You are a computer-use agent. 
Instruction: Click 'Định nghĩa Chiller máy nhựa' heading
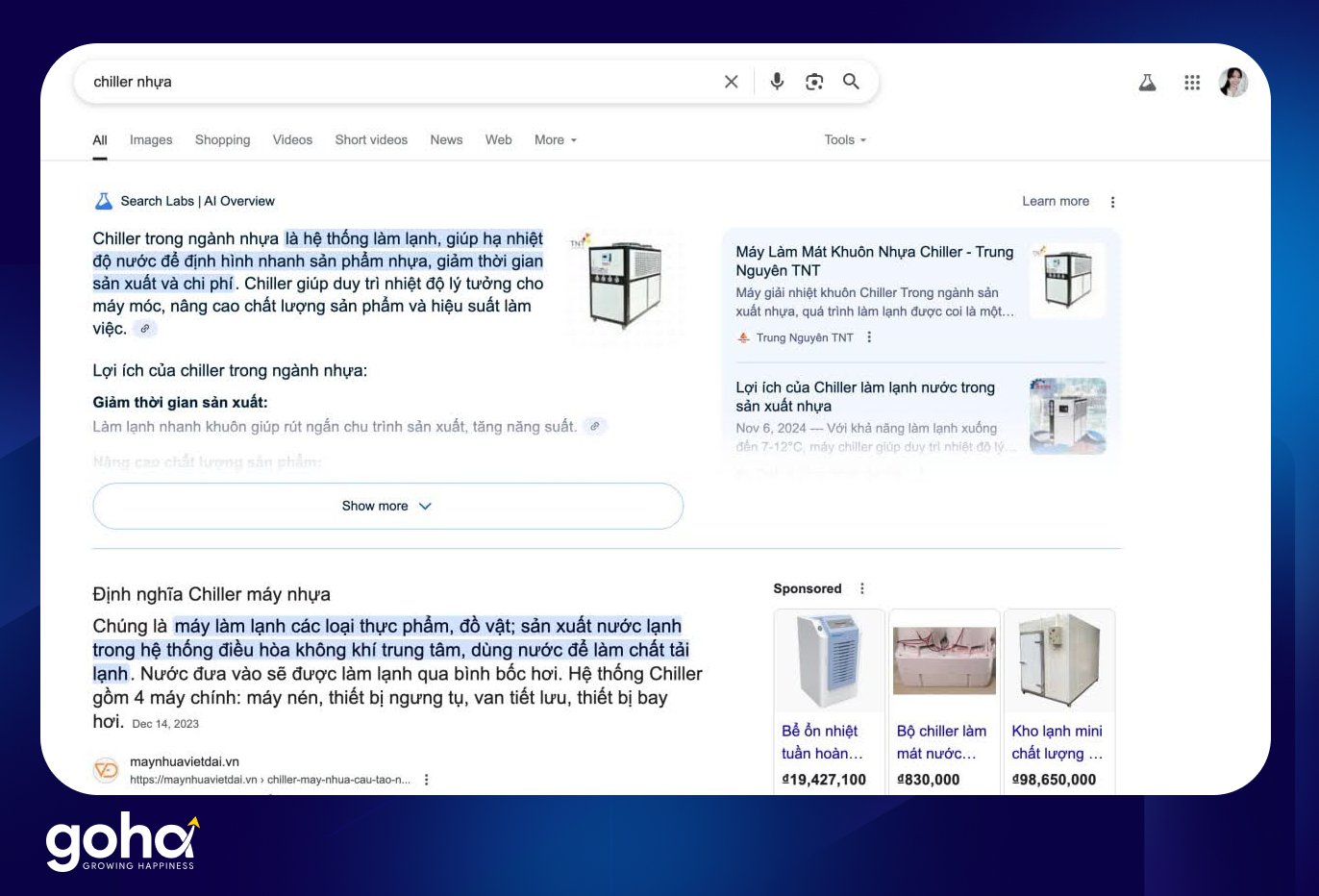(212, 594)
